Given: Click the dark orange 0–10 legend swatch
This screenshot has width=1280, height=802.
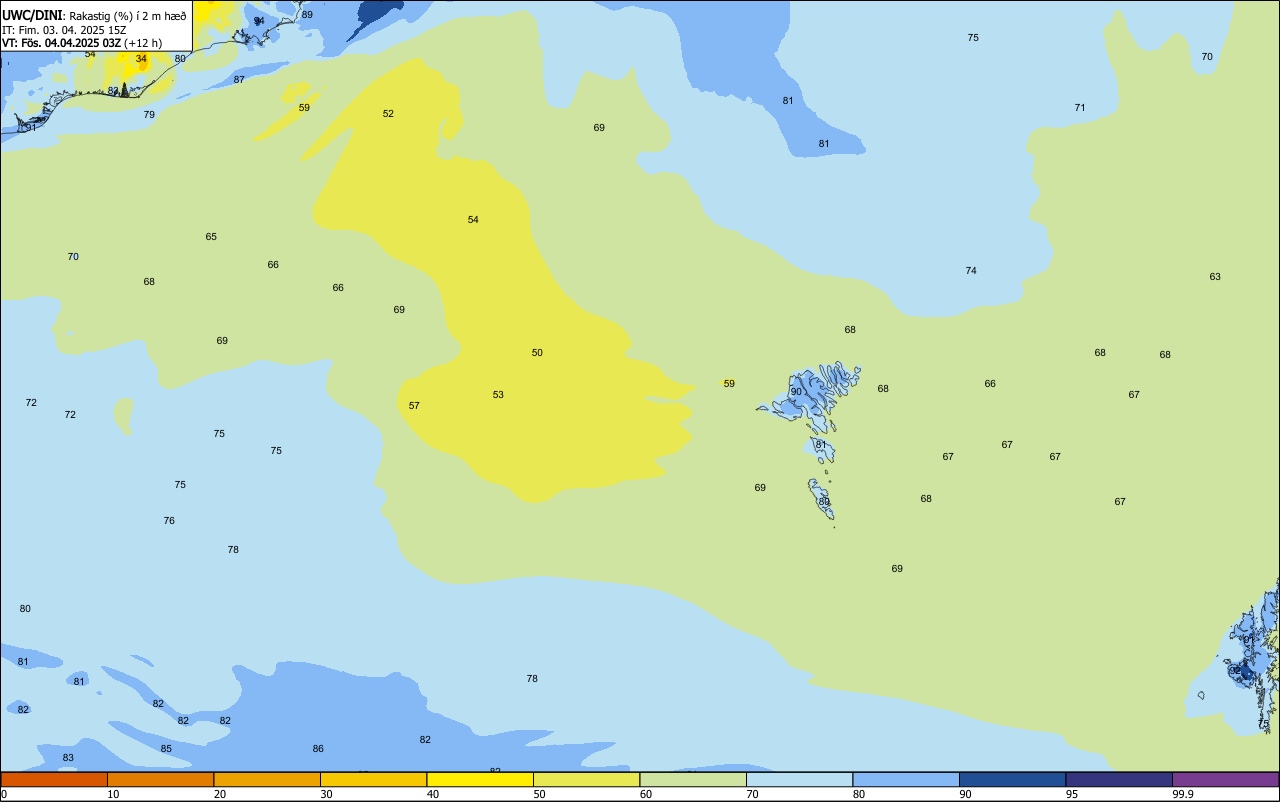Looking at the screenshot, I should tap(54, 779).
